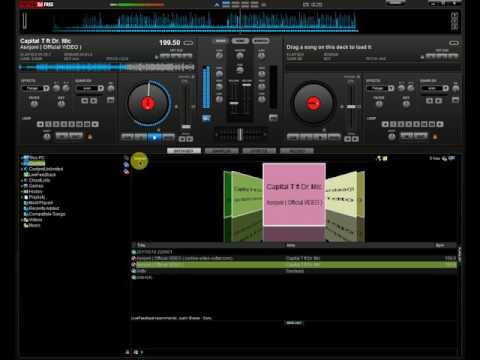Click the left deck pitch slider handle
The height and width of the screenshot is (360, 480).
point(186,127)
